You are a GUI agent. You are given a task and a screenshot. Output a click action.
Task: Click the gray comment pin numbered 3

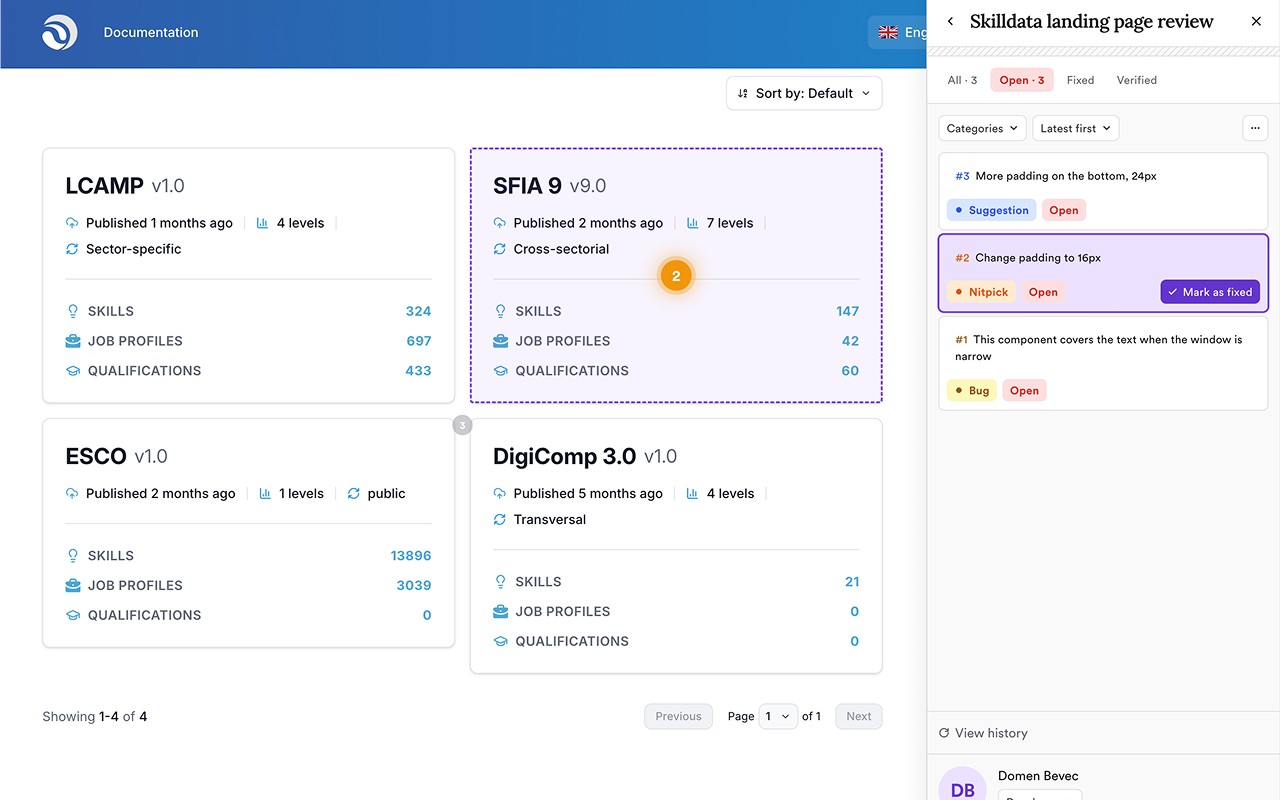[x=462, y=425]
